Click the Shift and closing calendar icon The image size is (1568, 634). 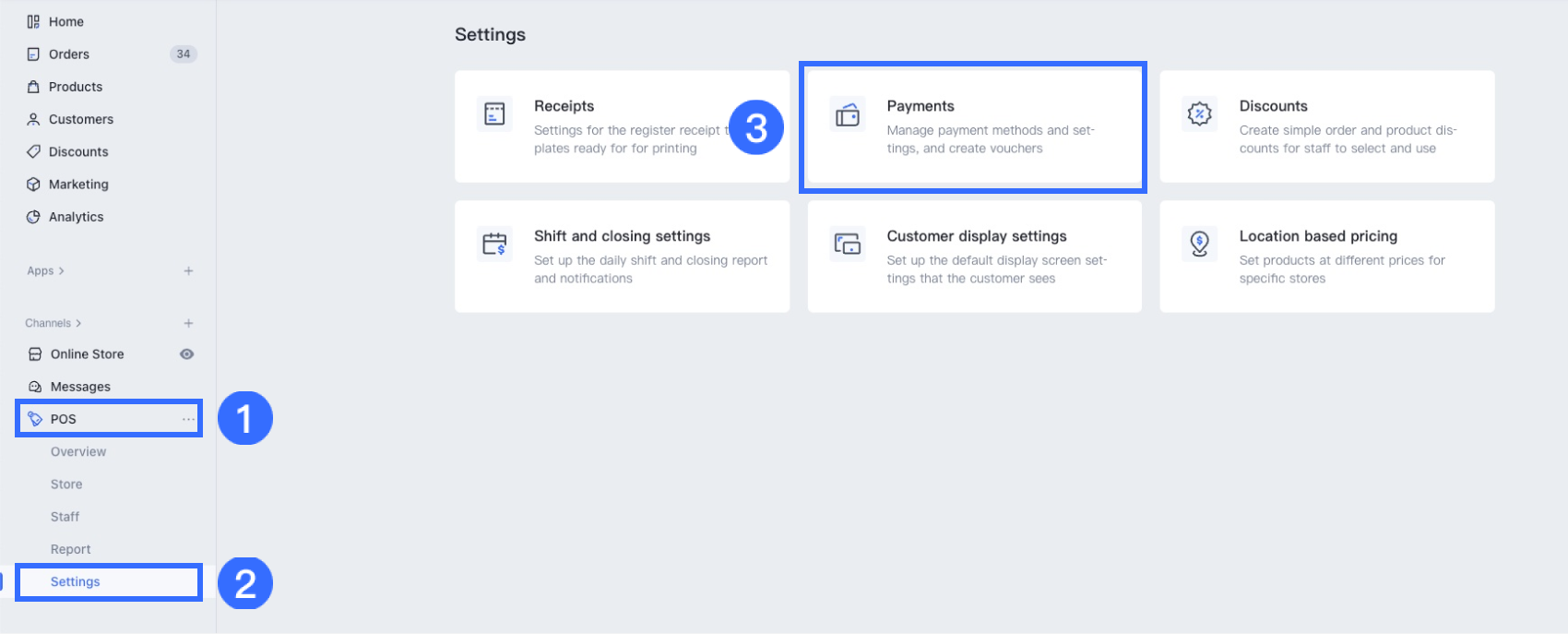(494, 245)
